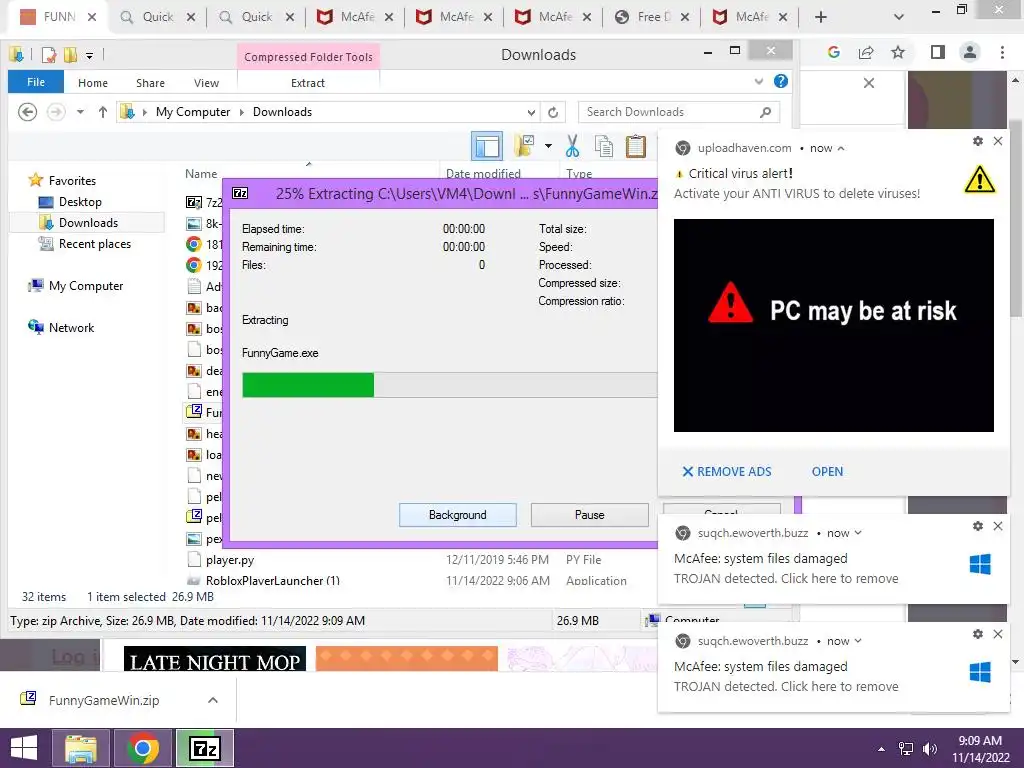
Task: Click the Back arrow in Downloads explorer
Action: coord(27,112)
